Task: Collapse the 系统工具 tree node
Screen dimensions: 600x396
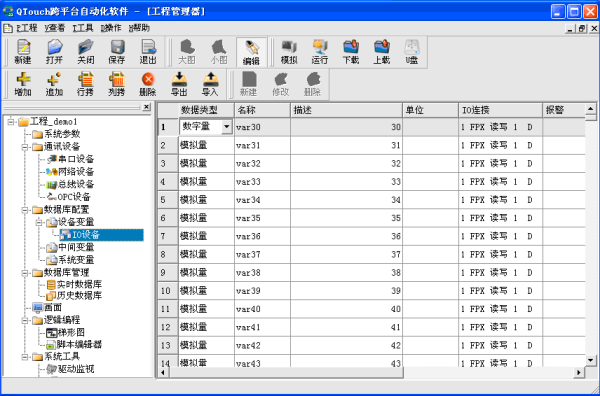Action: pos(25,357)
